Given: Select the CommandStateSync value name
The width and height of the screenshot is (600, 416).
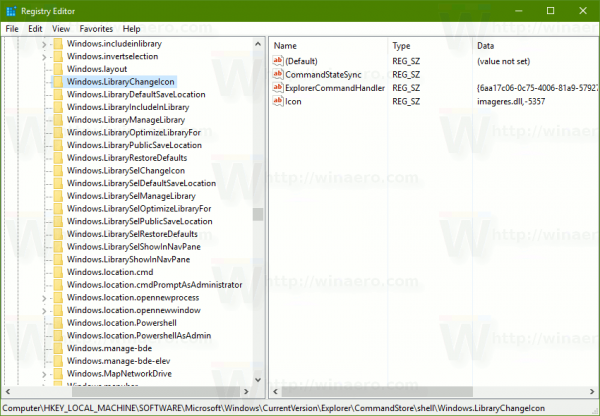Looking at the screenshot, I should [323, 75].
